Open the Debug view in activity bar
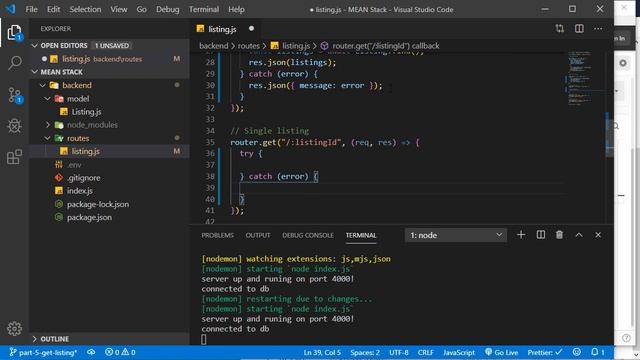The height and width of the screenshot is (360, 640). tap(14, 126)
